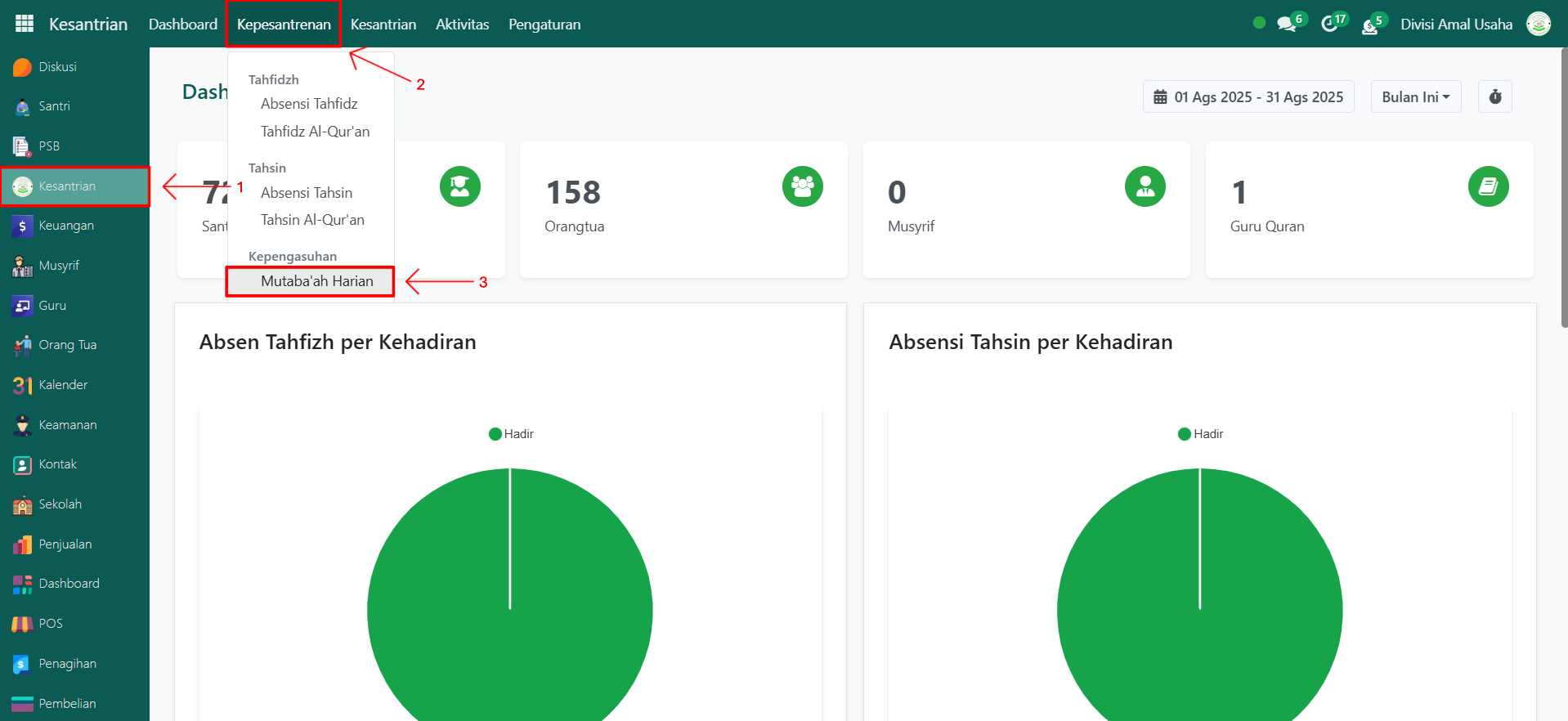The width and height of the screenshot is (1568, 721).
Task: Choose Absensi Tahfidz from the menu
Action: point(309,104)
